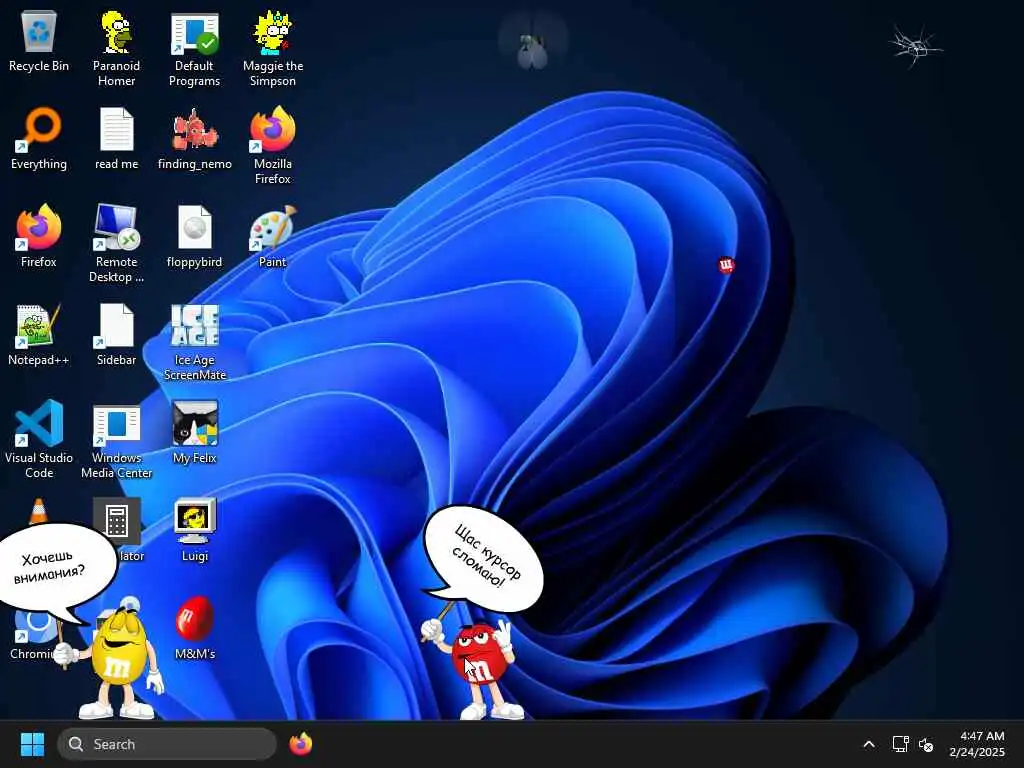Open Windows Media Center shortcut

pyautogui.click(x=116, y=440)
